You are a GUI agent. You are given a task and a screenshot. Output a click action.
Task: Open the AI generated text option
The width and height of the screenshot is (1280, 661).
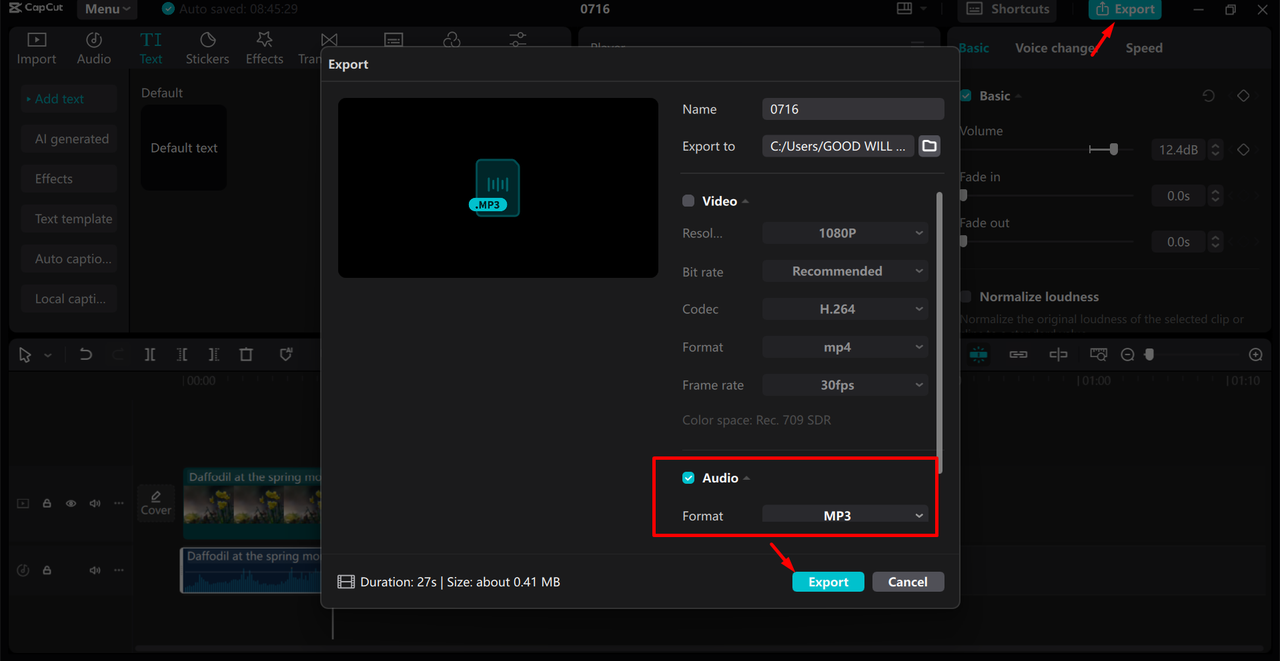point(69,139)
